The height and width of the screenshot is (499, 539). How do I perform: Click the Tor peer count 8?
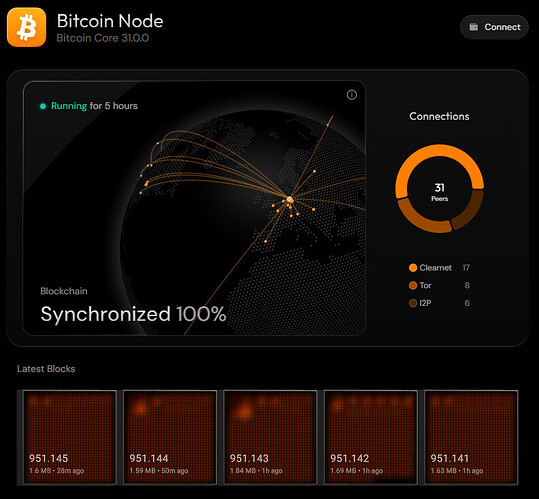(467, 285)
